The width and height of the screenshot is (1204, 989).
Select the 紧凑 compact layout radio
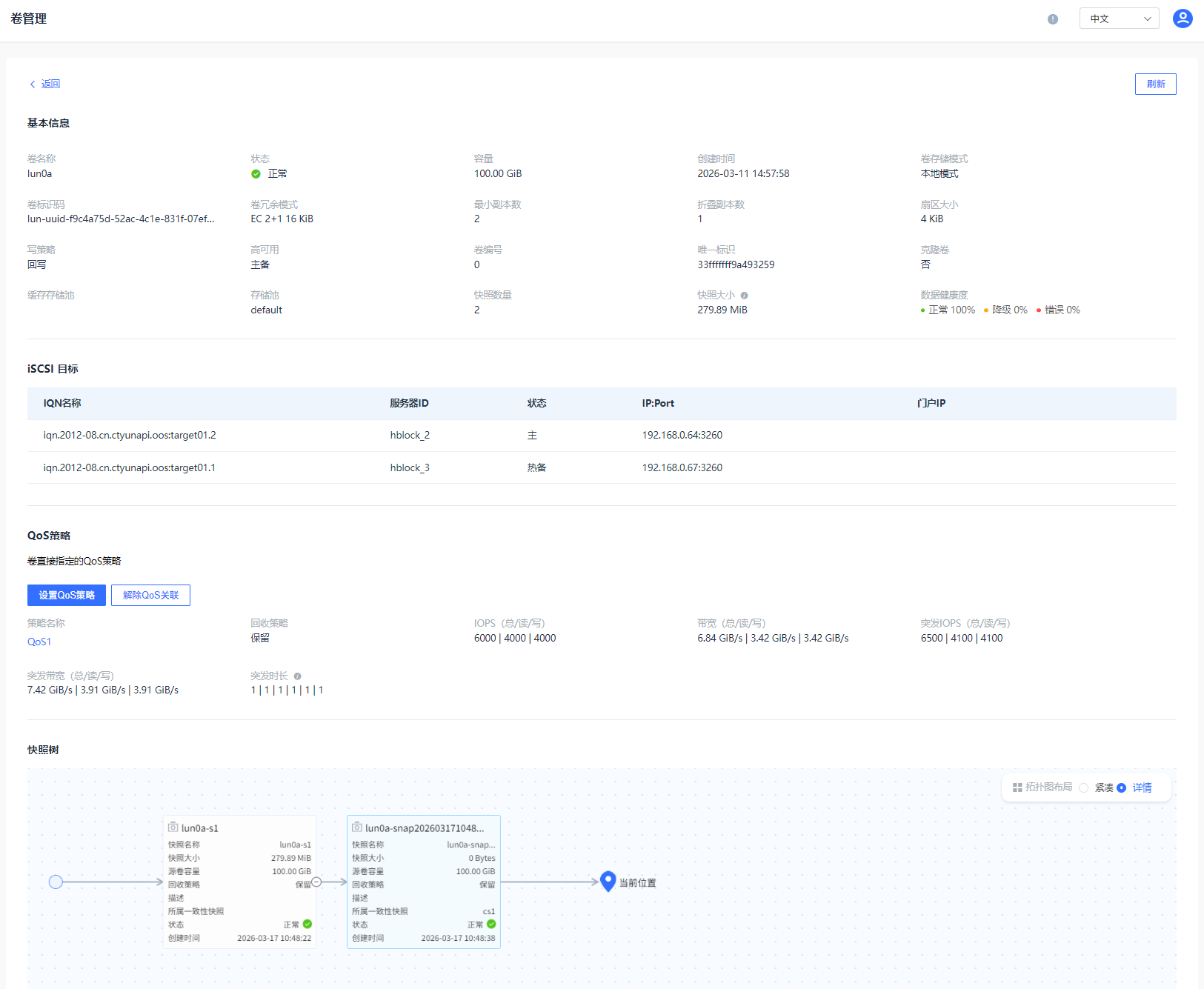pyautogui.click(x=1084, y=787)
